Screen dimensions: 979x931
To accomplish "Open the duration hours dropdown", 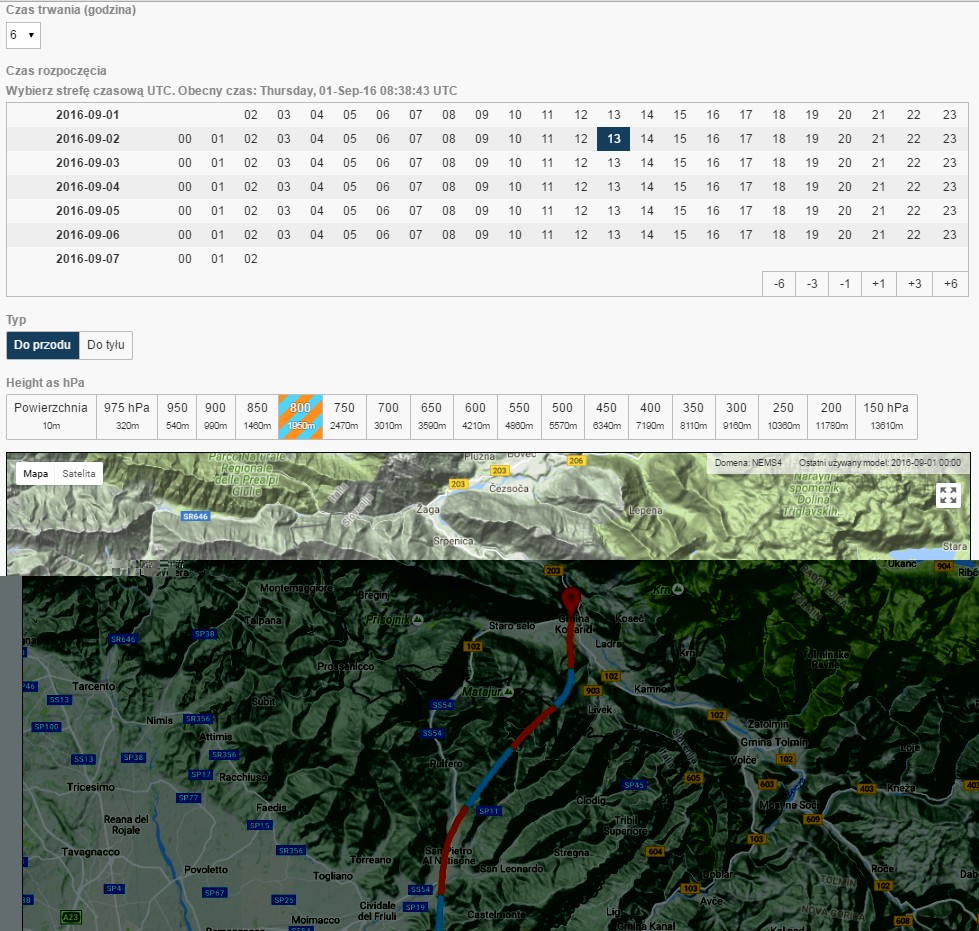I will click(x=23, y=36).
